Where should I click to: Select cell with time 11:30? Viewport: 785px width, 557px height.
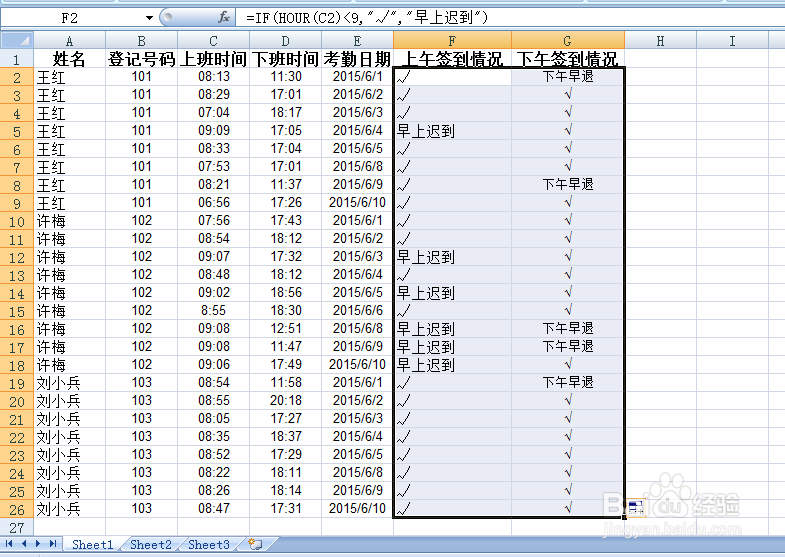(x=285, y=77)
